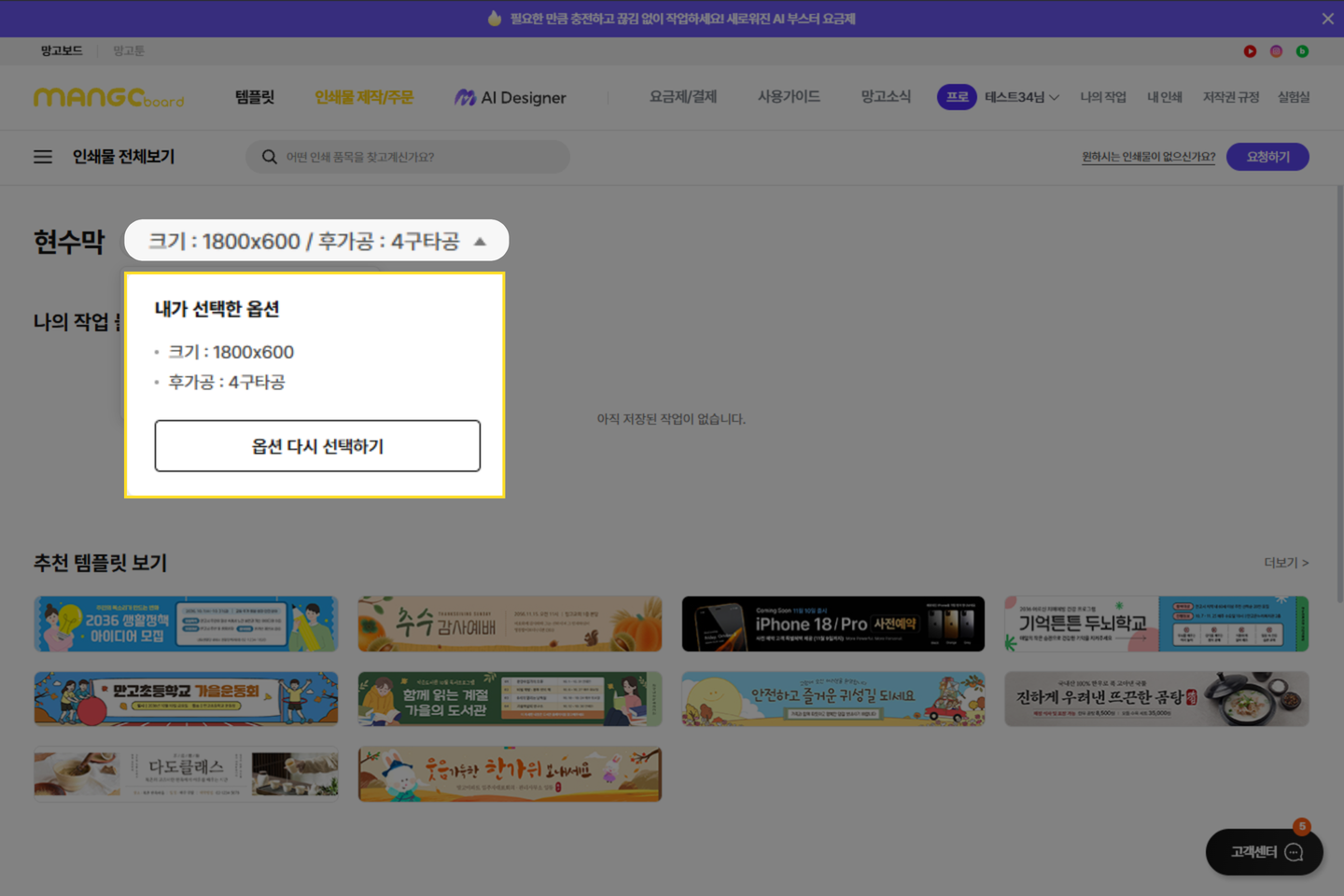Open the 가을운동회 banner template

click(186, 699)
